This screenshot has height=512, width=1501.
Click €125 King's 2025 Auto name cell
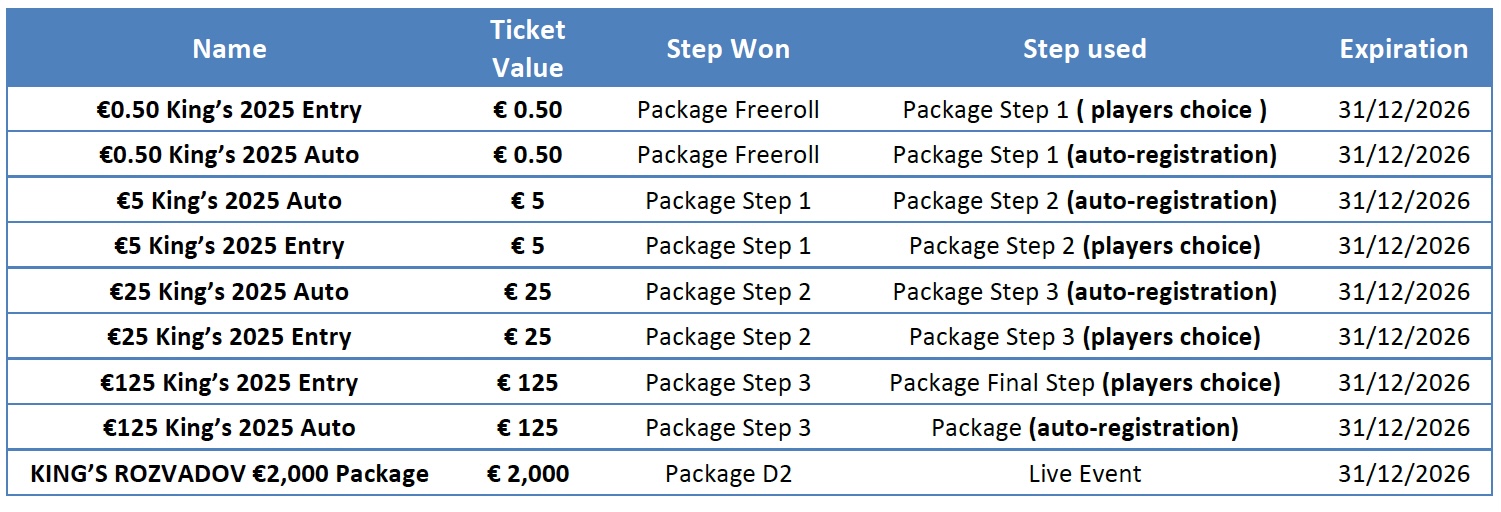(x=230, y=428)
